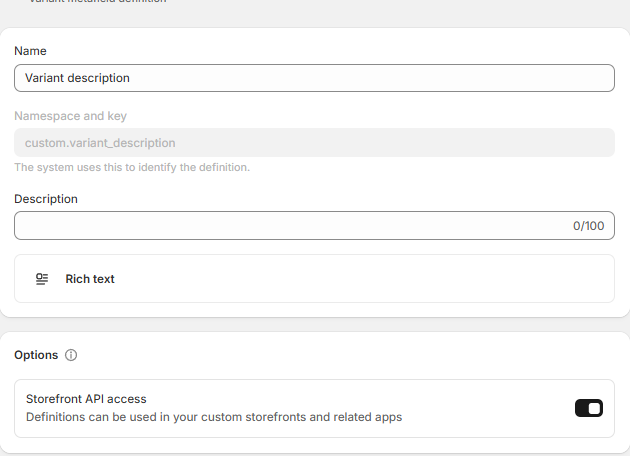Select the Rich text type row
630x456 pixels.
pos(314,279)
